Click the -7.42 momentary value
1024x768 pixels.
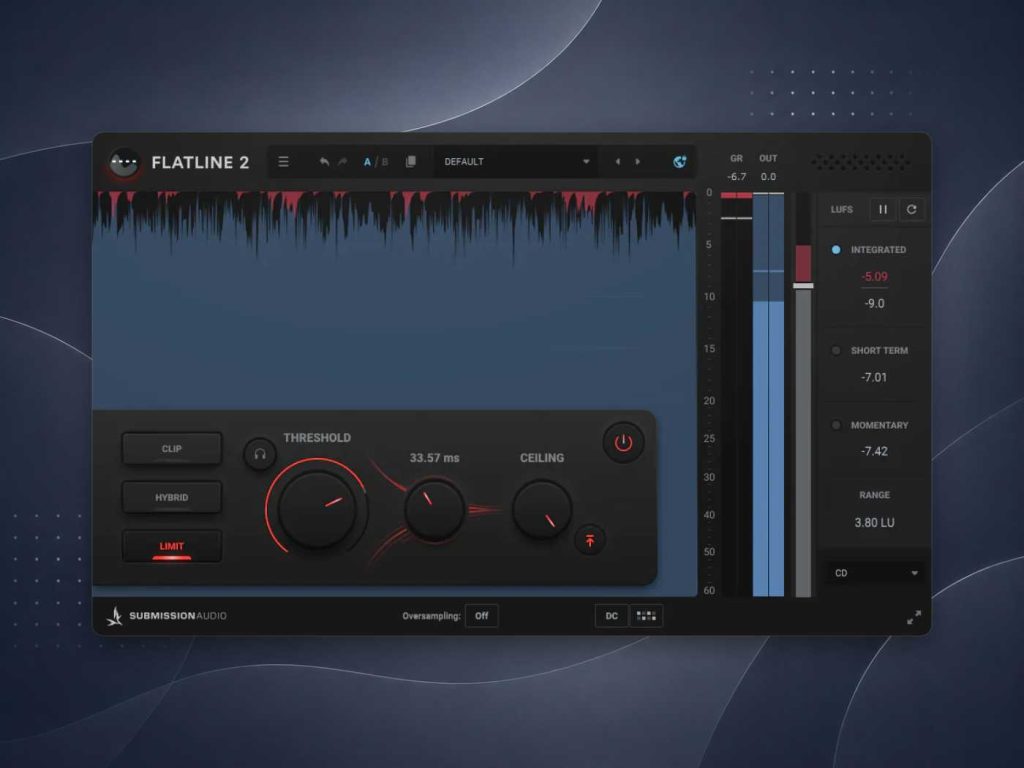[x=874, y=451]
